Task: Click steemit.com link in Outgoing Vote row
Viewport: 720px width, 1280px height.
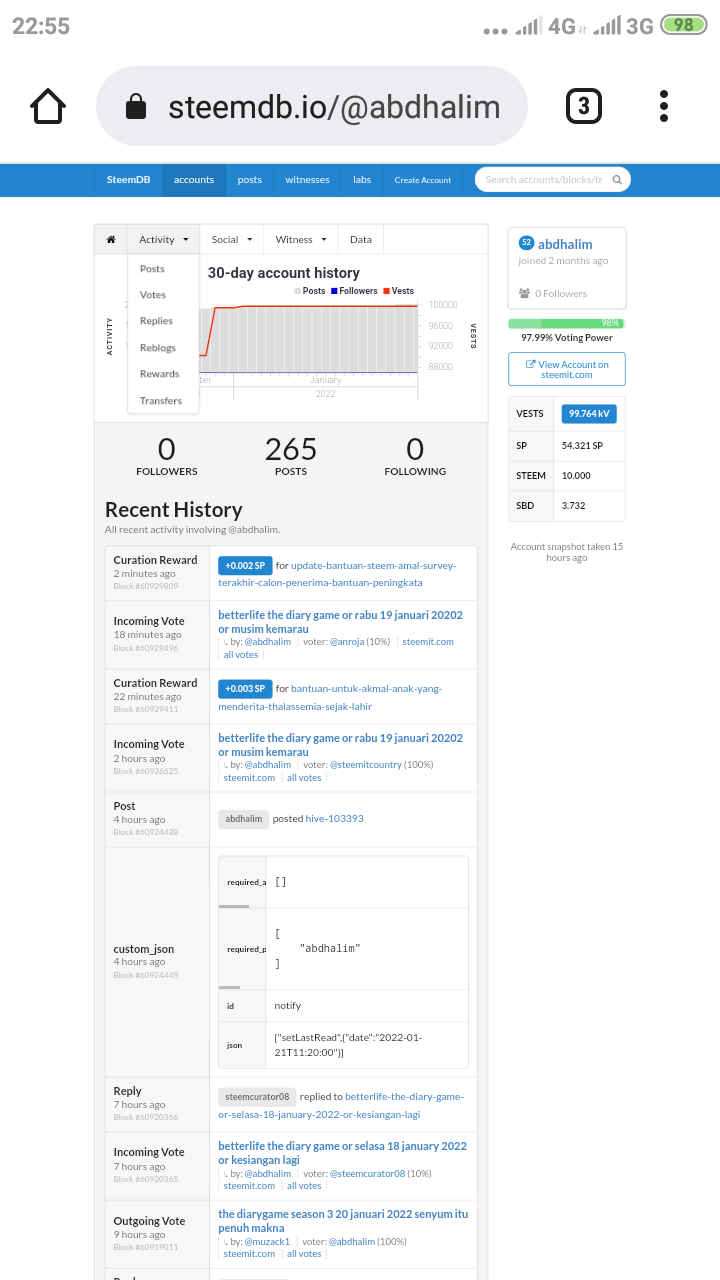Action: (x=249, y=1254)
